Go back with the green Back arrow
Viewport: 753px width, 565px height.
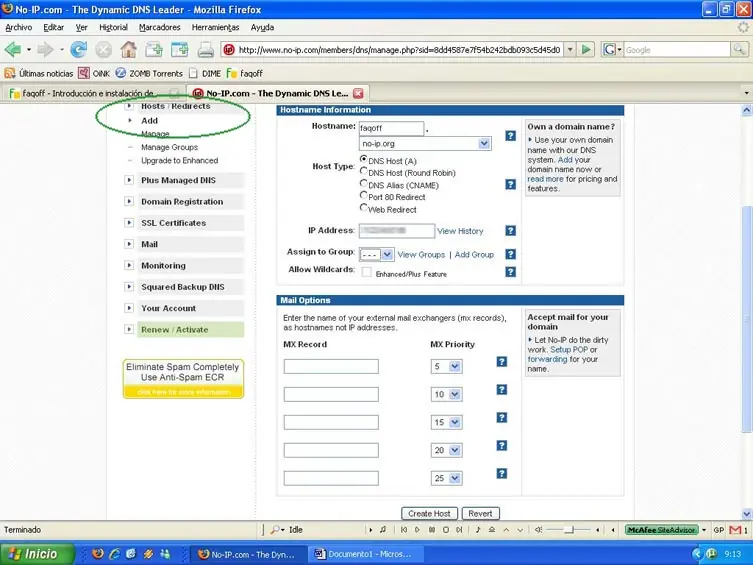click(13, 49)
